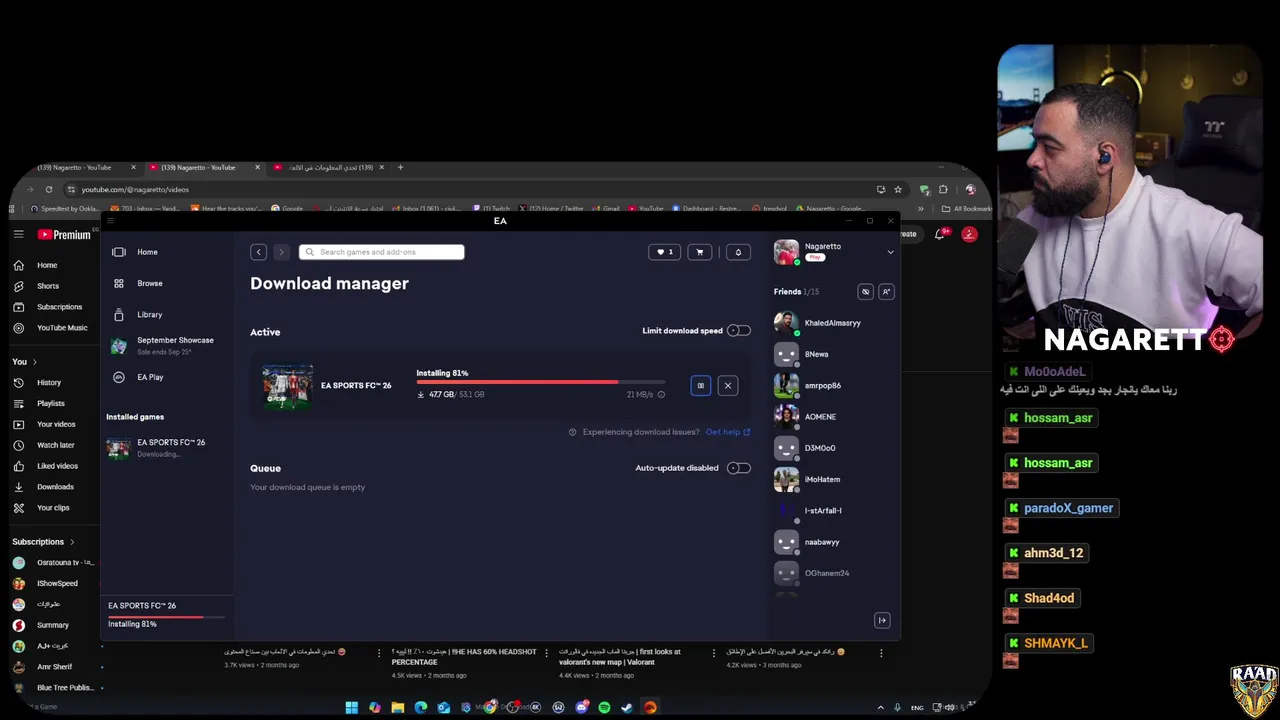The image size is (1280, 720).
Task: Open EA SPORTS FC 26 cover art in Active
Action: click(x=287, y=386)
